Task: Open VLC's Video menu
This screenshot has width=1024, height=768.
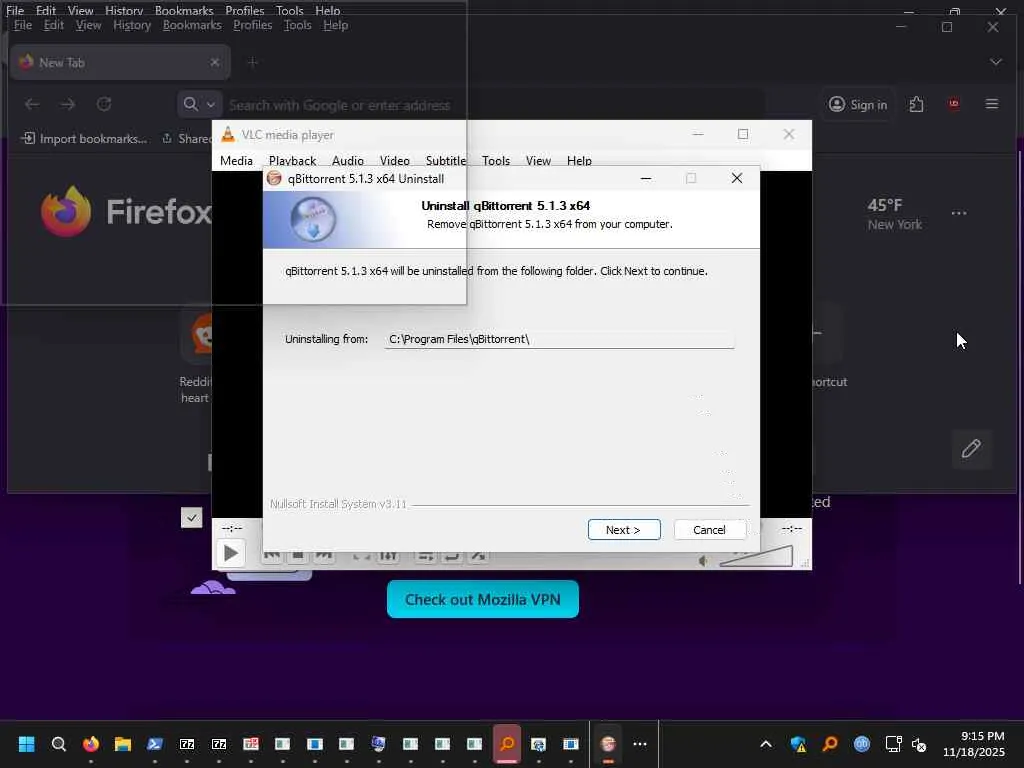Action: pyautogui.click(x=394, y=161)
